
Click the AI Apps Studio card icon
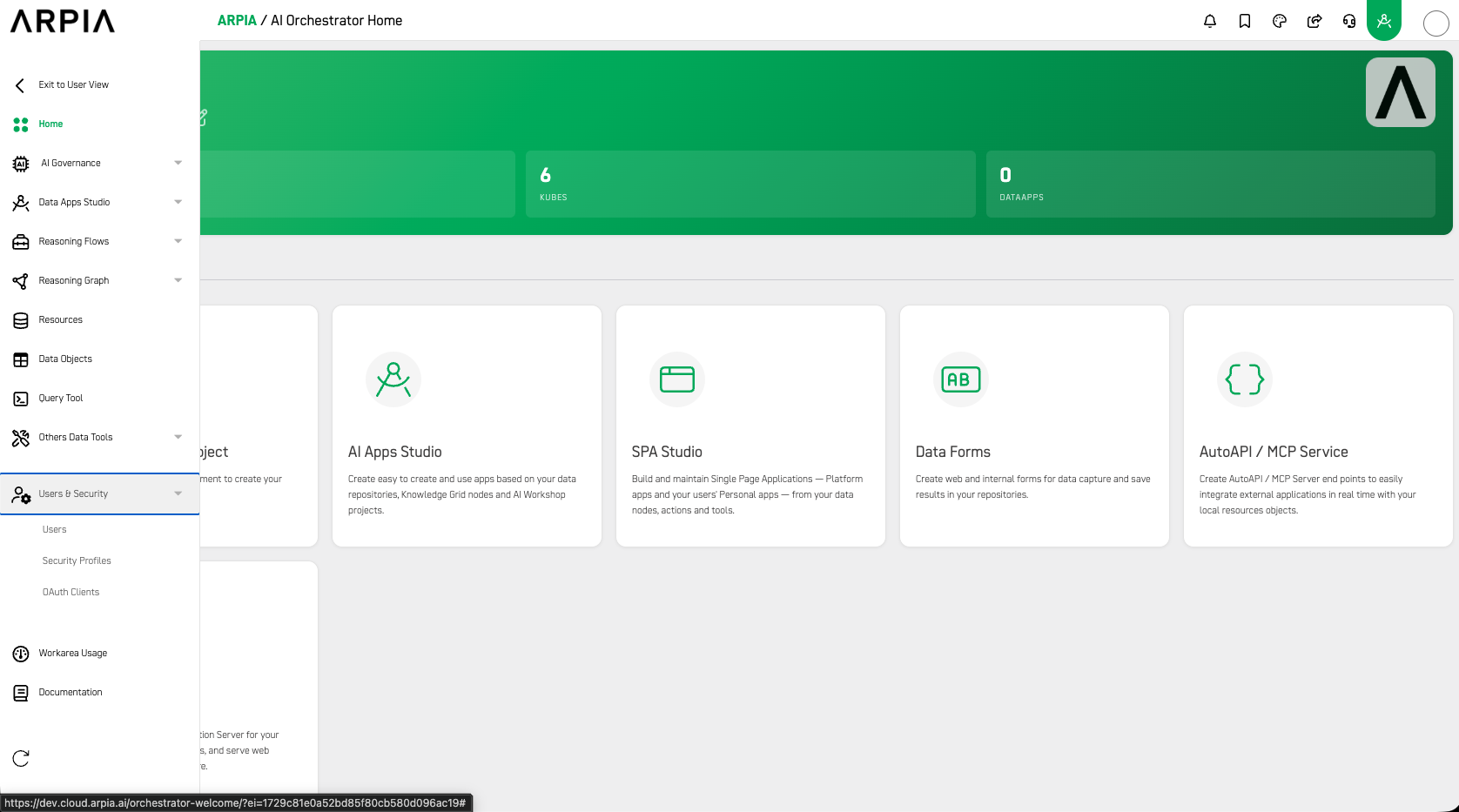coord(393,379)
